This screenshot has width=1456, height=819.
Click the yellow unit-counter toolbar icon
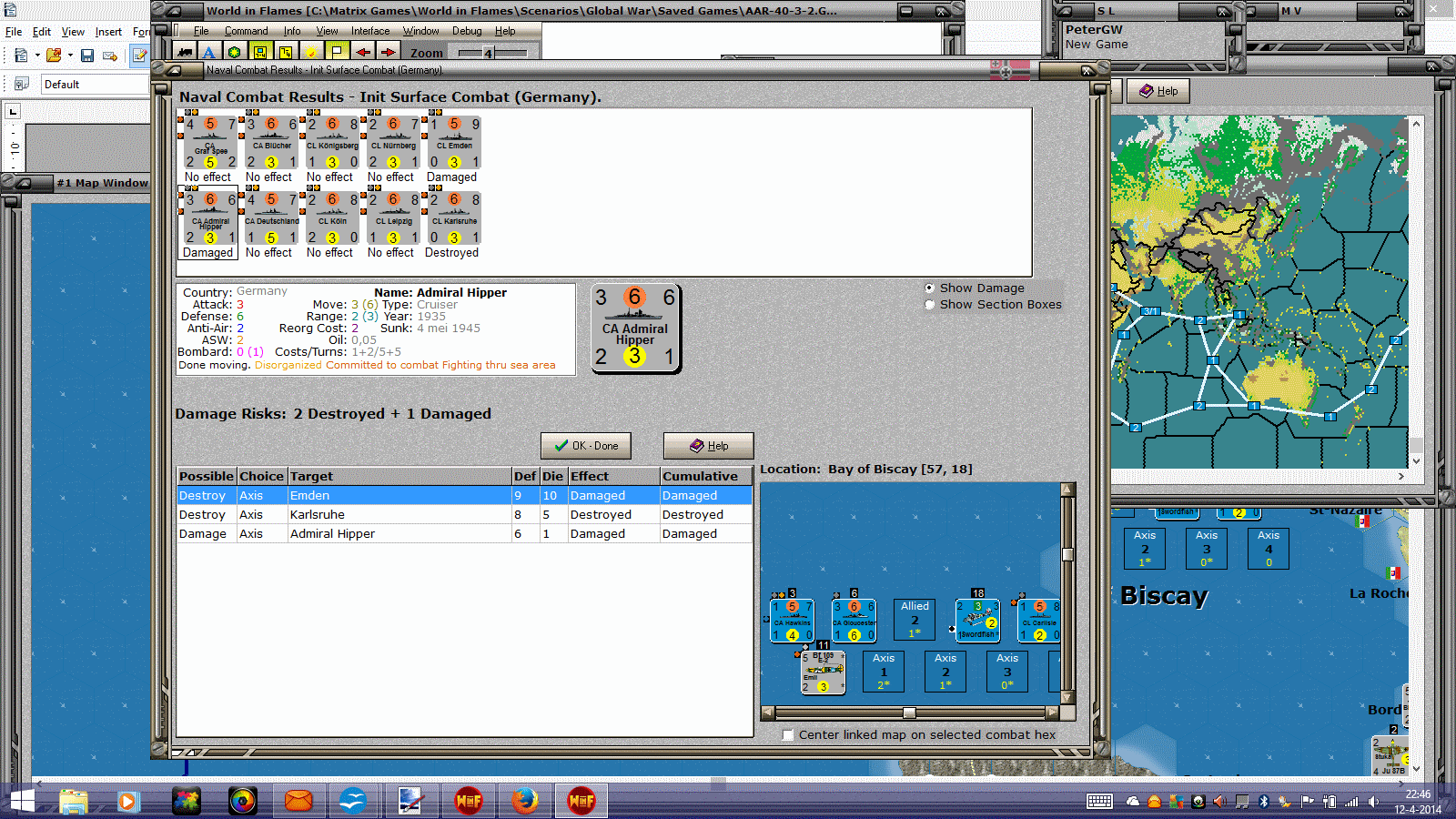260,53
